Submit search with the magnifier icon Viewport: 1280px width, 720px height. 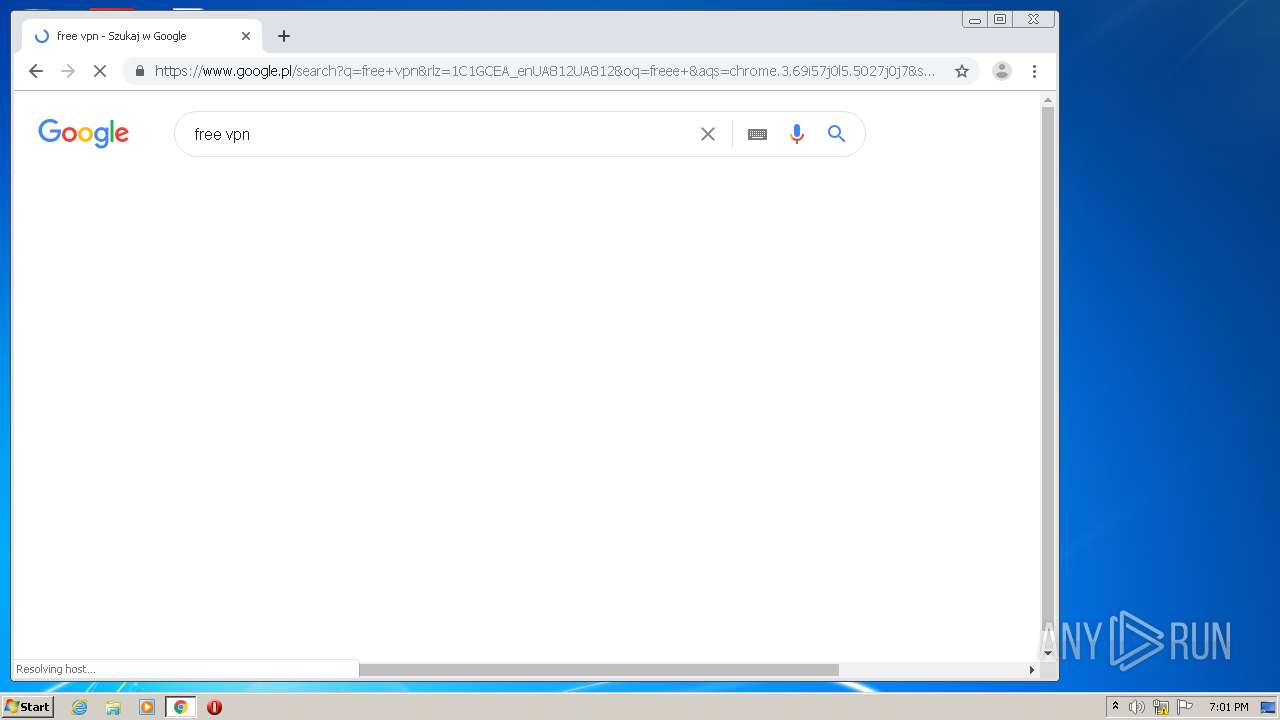pyautogui.click(x=837, y=134)
